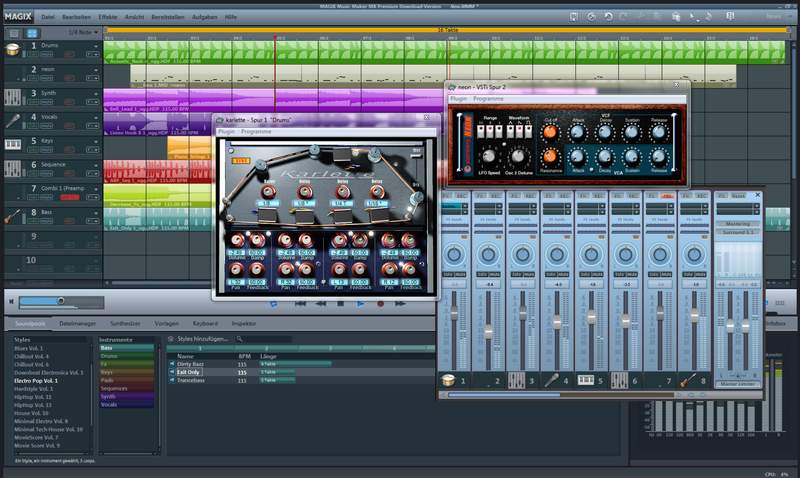Adjust the main volume slider handle
This screenshot has height=478, width=800.
[61, 301]
